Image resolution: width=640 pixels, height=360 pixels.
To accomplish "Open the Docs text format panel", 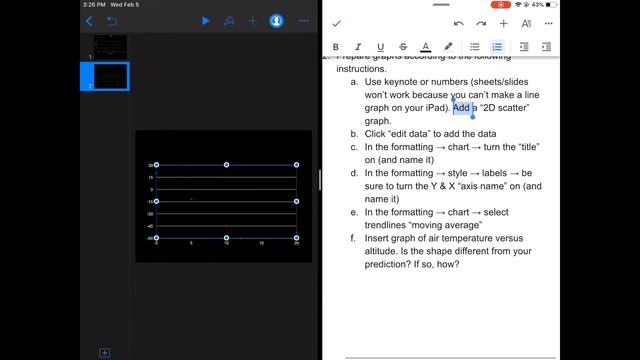I will click(x=526, y=24).
